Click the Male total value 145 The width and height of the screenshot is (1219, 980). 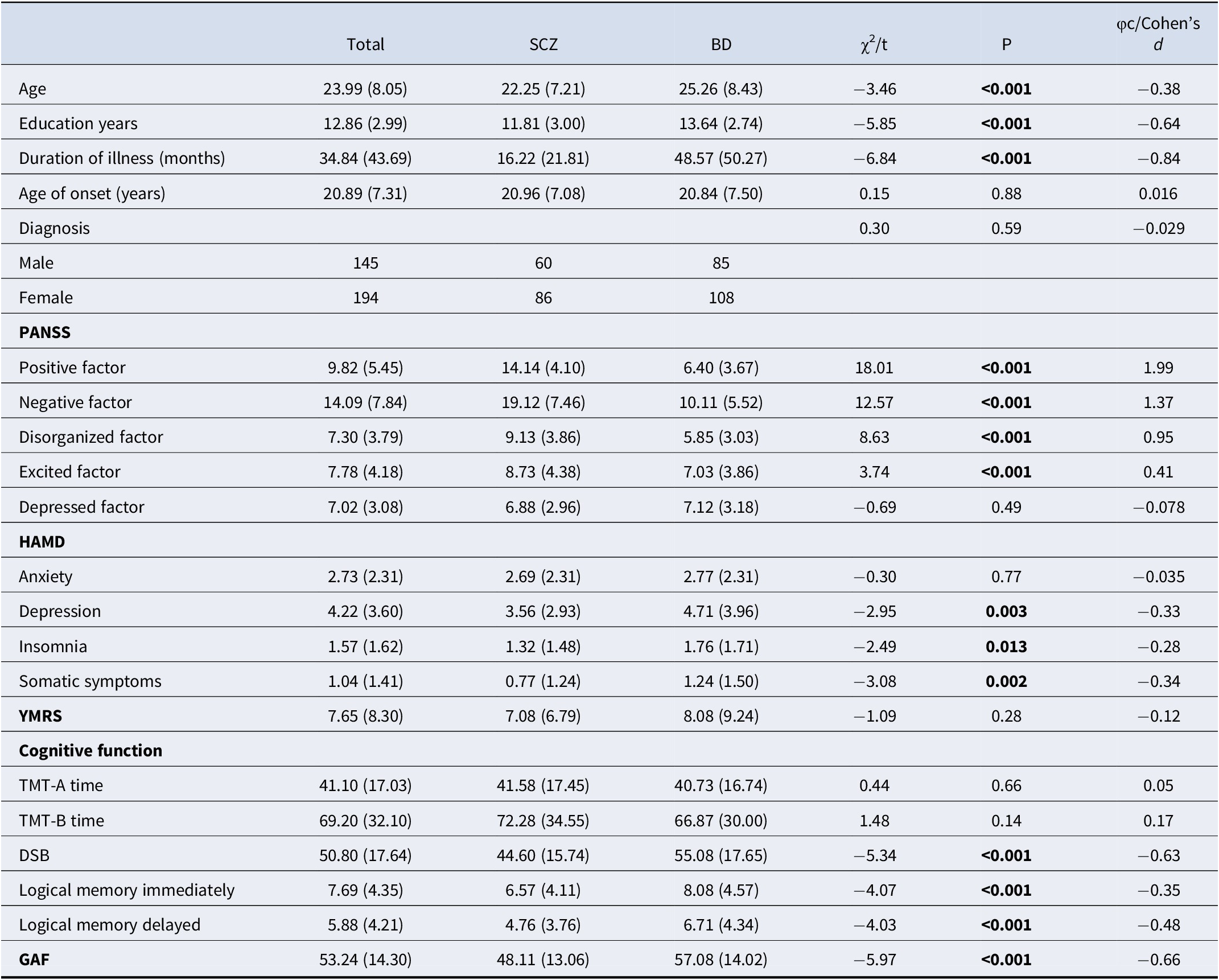365,263
